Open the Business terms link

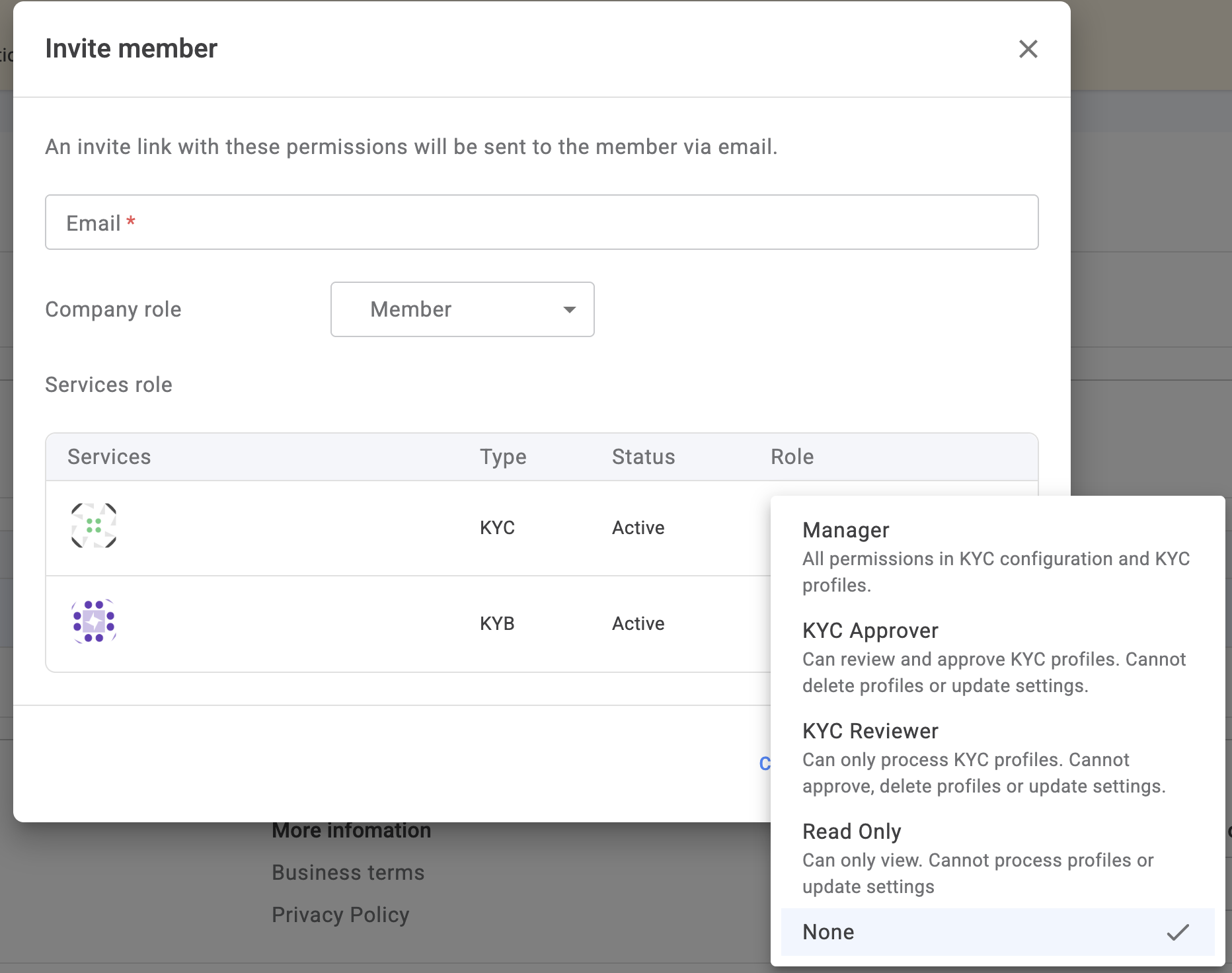click(348, 873)
